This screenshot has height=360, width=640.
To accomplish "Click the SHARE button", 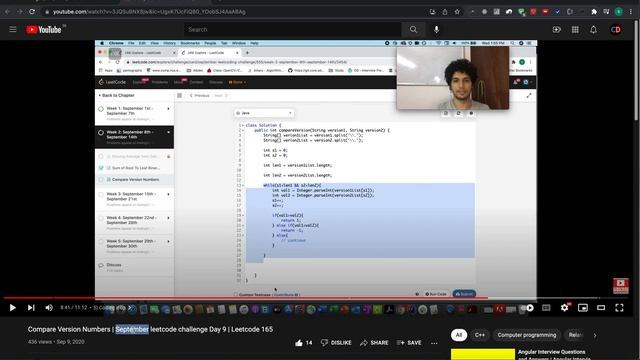I will [374, 343].
